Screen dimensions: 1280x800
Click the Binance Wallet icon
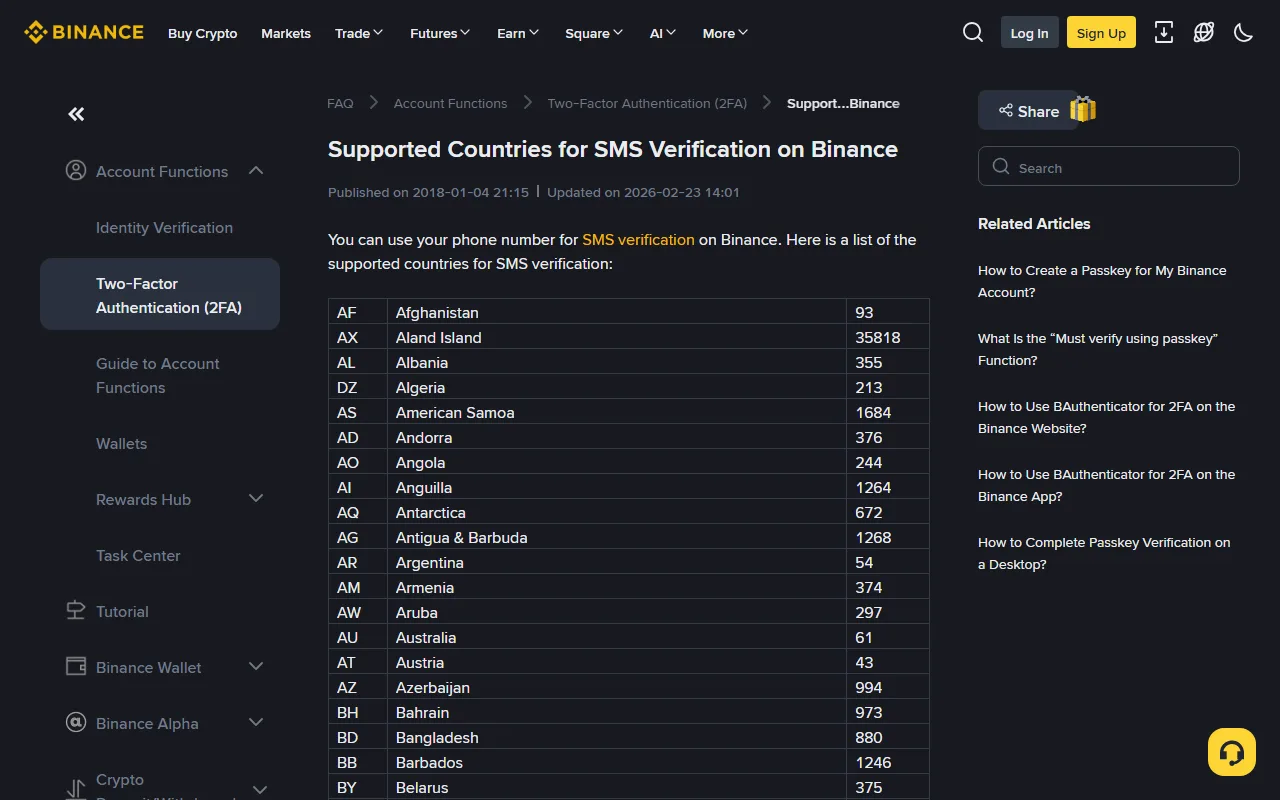click(x=76, y=666)
